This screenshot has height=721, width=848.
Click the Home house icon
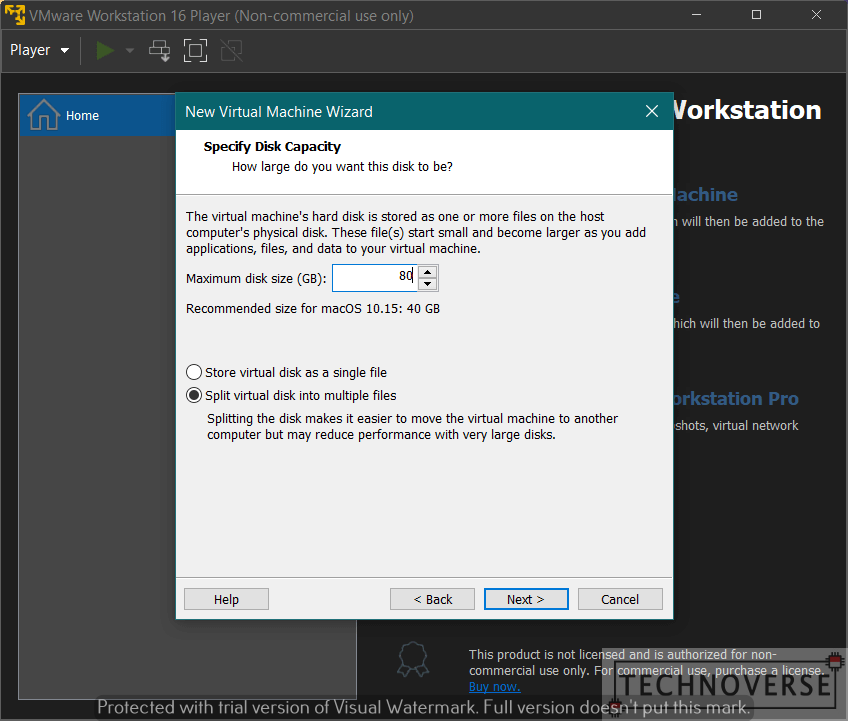pyautogui.click(x=43, y=115)
